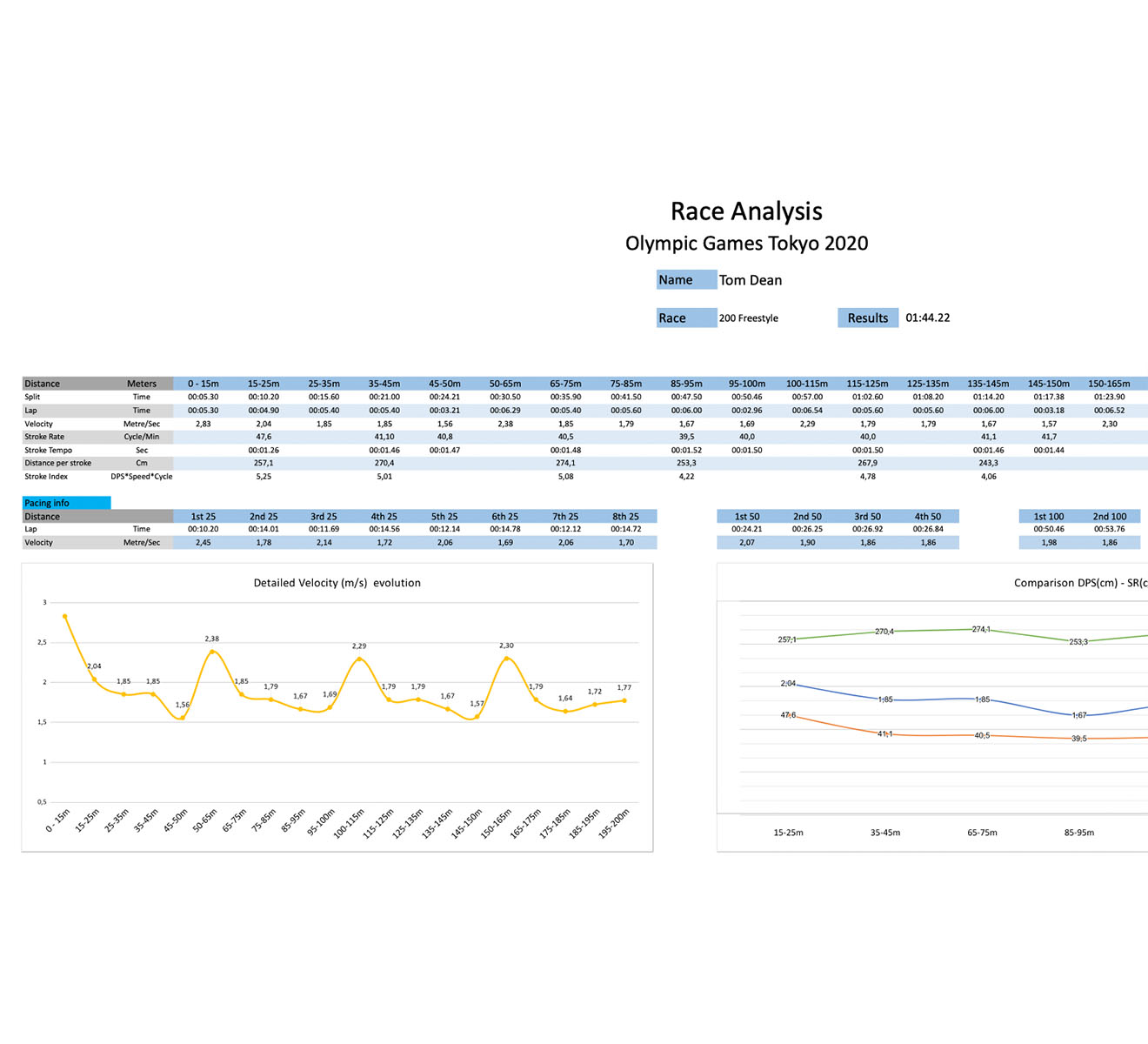Select the 8th 25 pacing header
The image size is (1148, 1044).
coord(625,517)
